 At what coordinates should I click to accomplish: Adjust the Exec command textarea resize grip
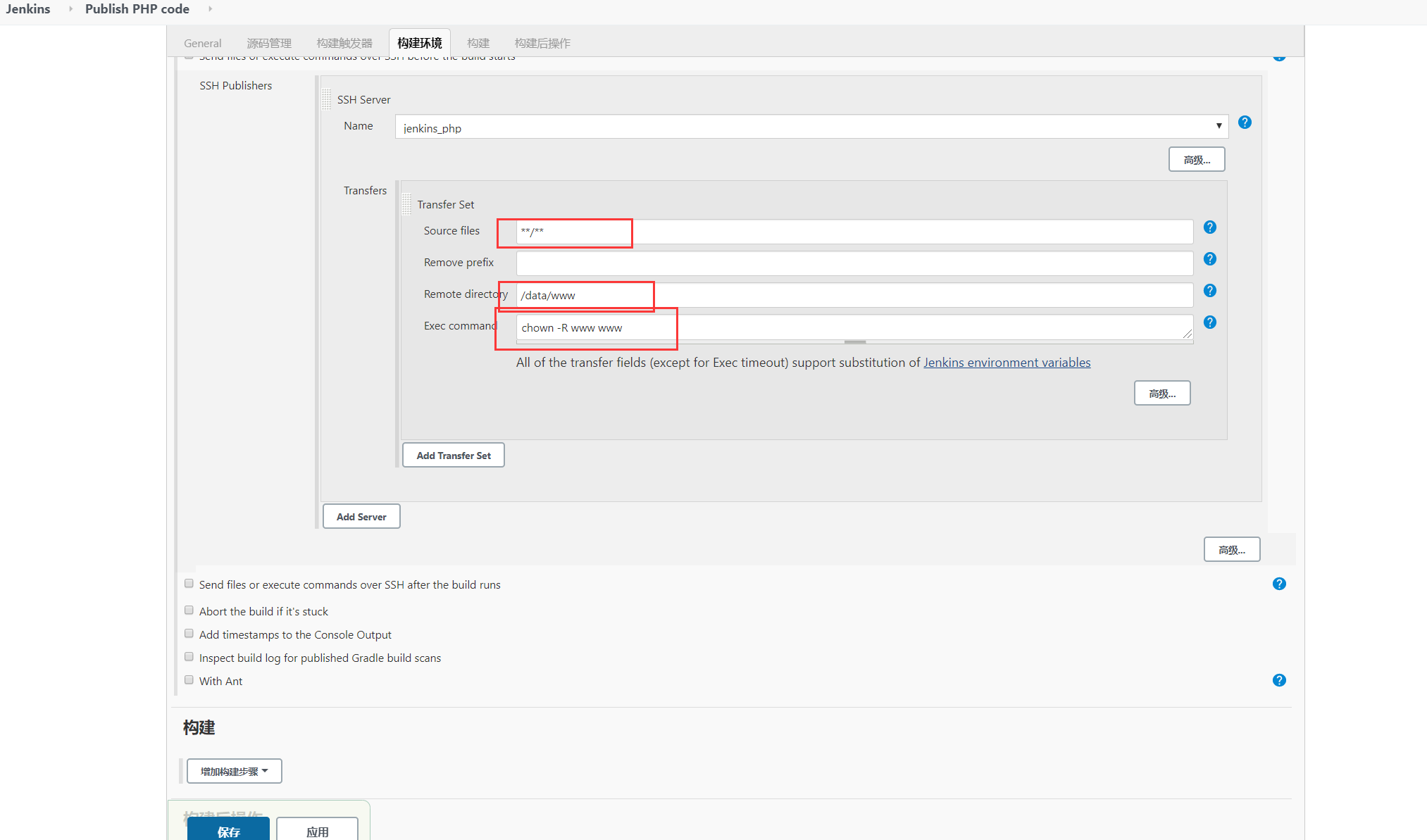1188,334
